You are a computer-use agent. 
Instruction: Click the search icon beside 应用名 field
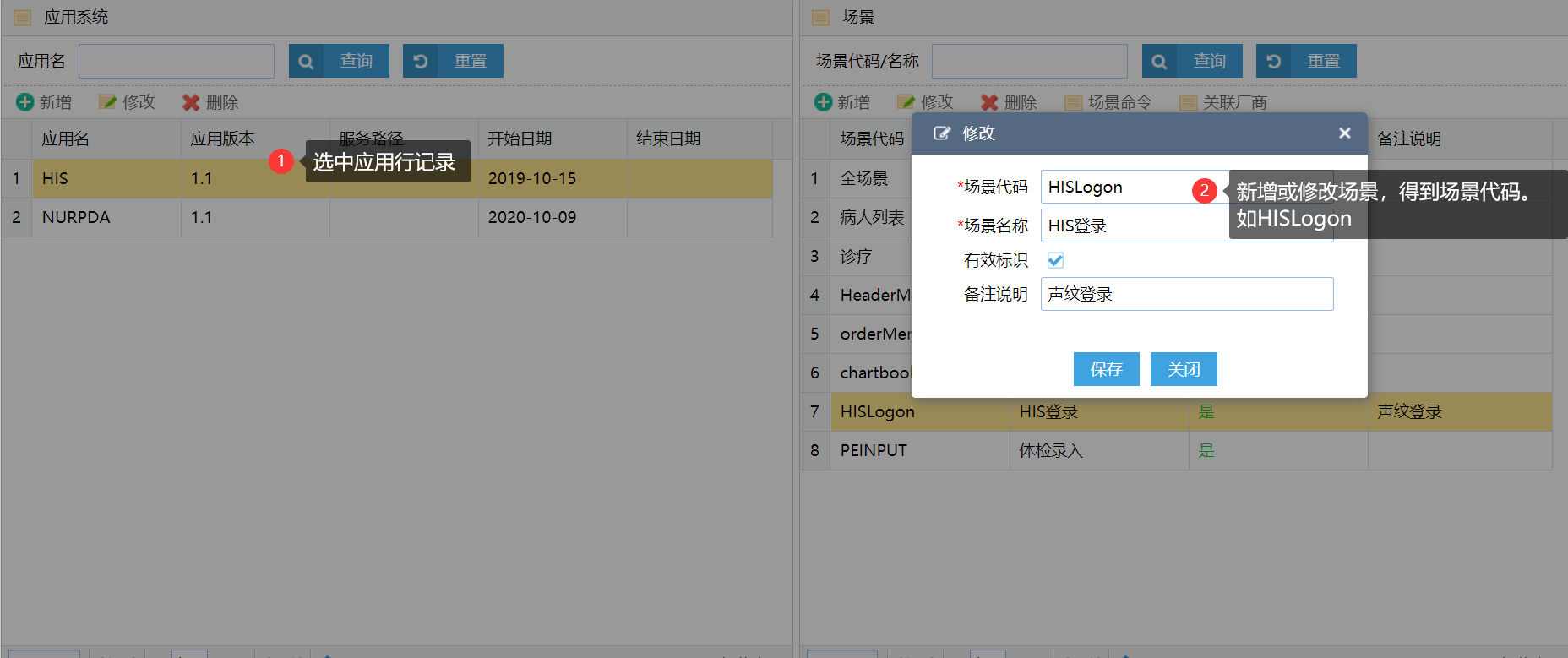306,61
